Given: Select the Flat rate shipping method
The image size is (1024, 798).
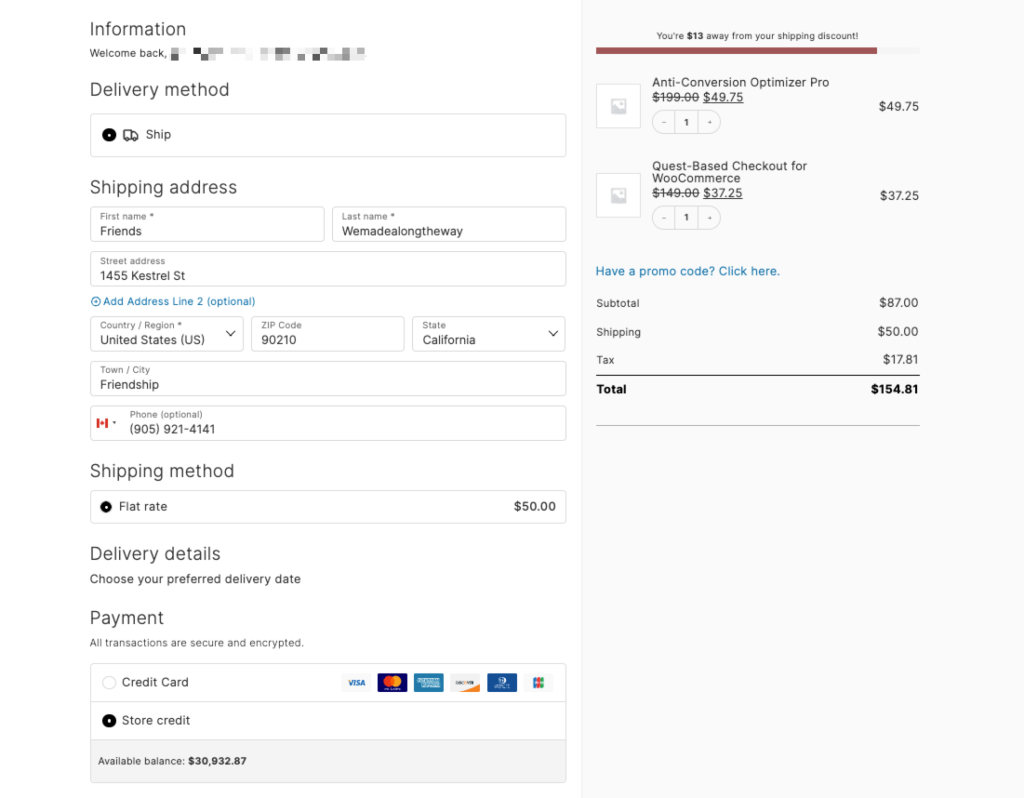Looking at the screenshot, I should coord(106,506).
